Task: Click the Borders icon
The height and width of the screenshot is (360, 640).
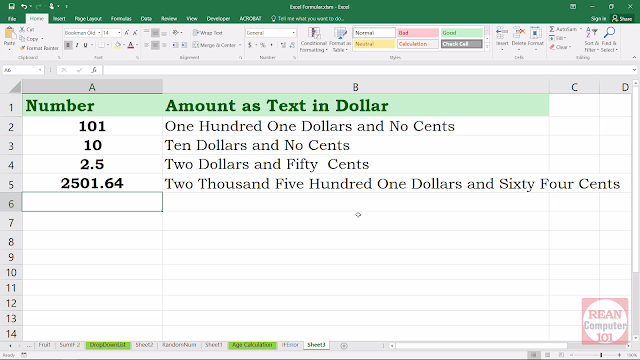Action: (101, 45)
